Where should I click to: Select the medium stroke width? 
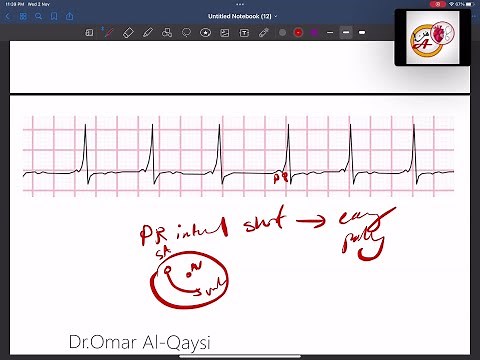pyautogui.click(x=346, y=33)
